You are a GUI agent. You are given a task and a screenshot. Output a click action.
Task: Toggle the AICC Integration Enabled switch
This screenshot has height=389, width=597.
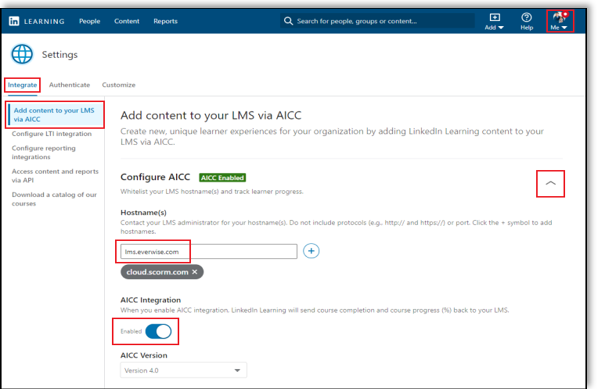click(x=158, y=332)
